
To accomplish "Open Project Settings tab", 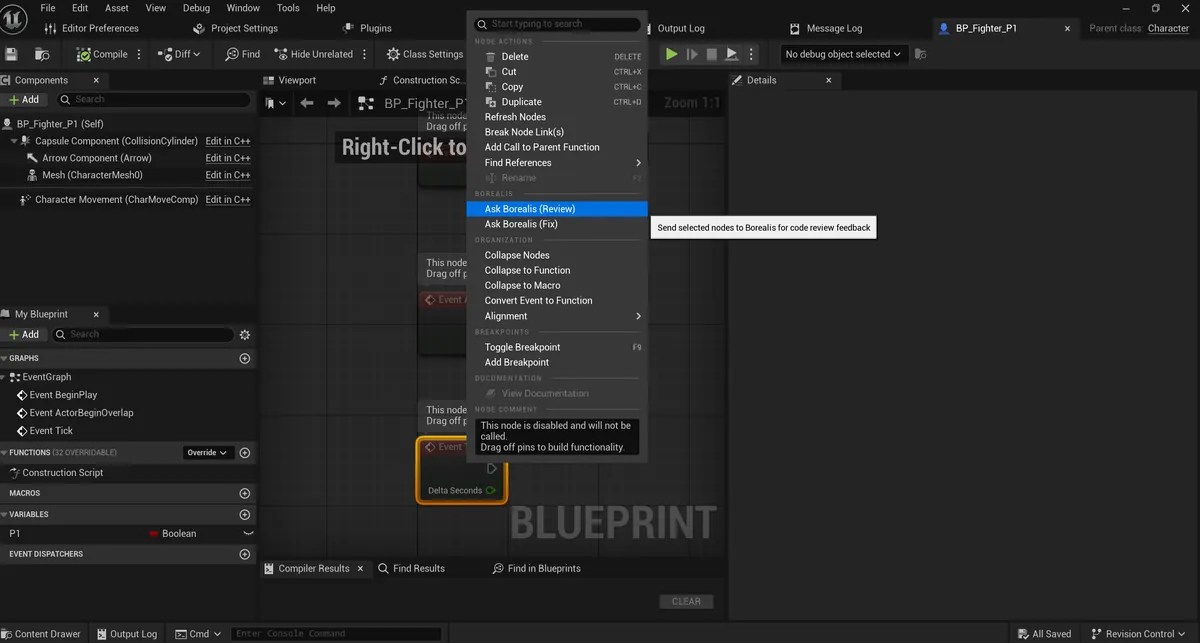I will (x=236, y=28).
